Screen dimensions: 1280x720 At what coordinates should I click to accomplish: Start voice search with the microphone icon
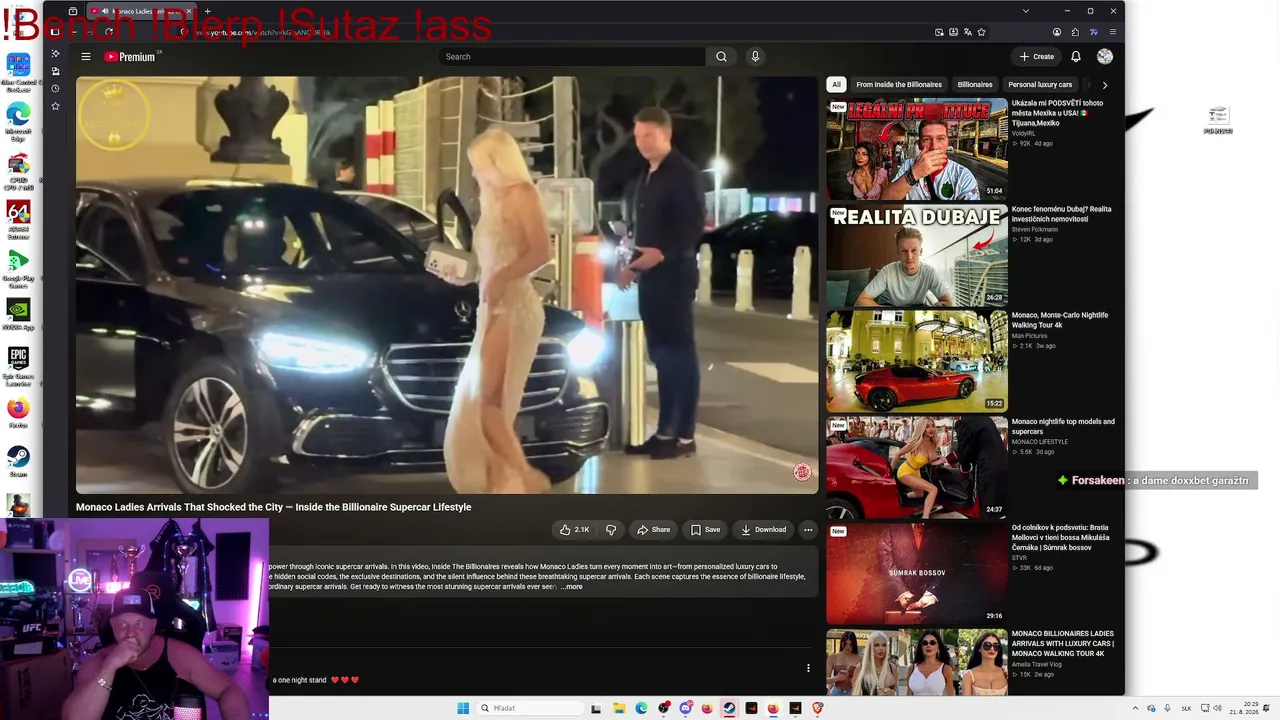click(x=755, y=57)
